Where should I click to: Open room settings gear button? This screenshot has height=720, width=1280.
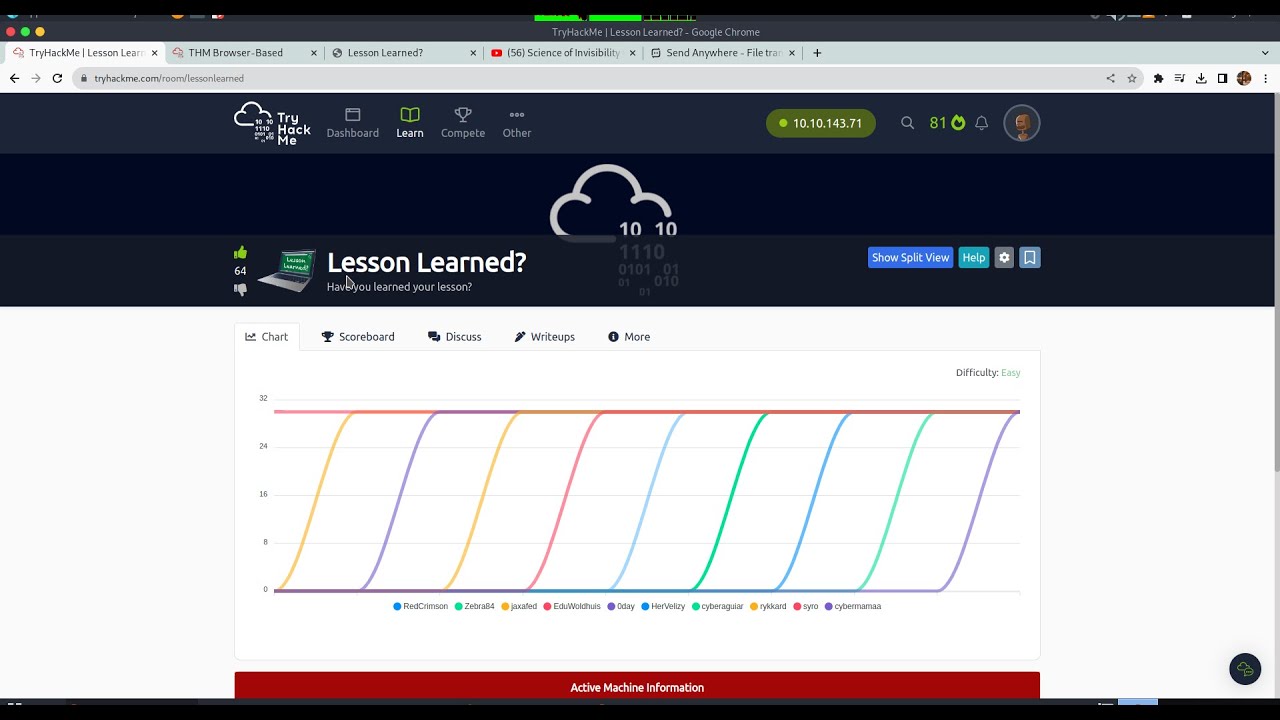tap(1004, 257)
